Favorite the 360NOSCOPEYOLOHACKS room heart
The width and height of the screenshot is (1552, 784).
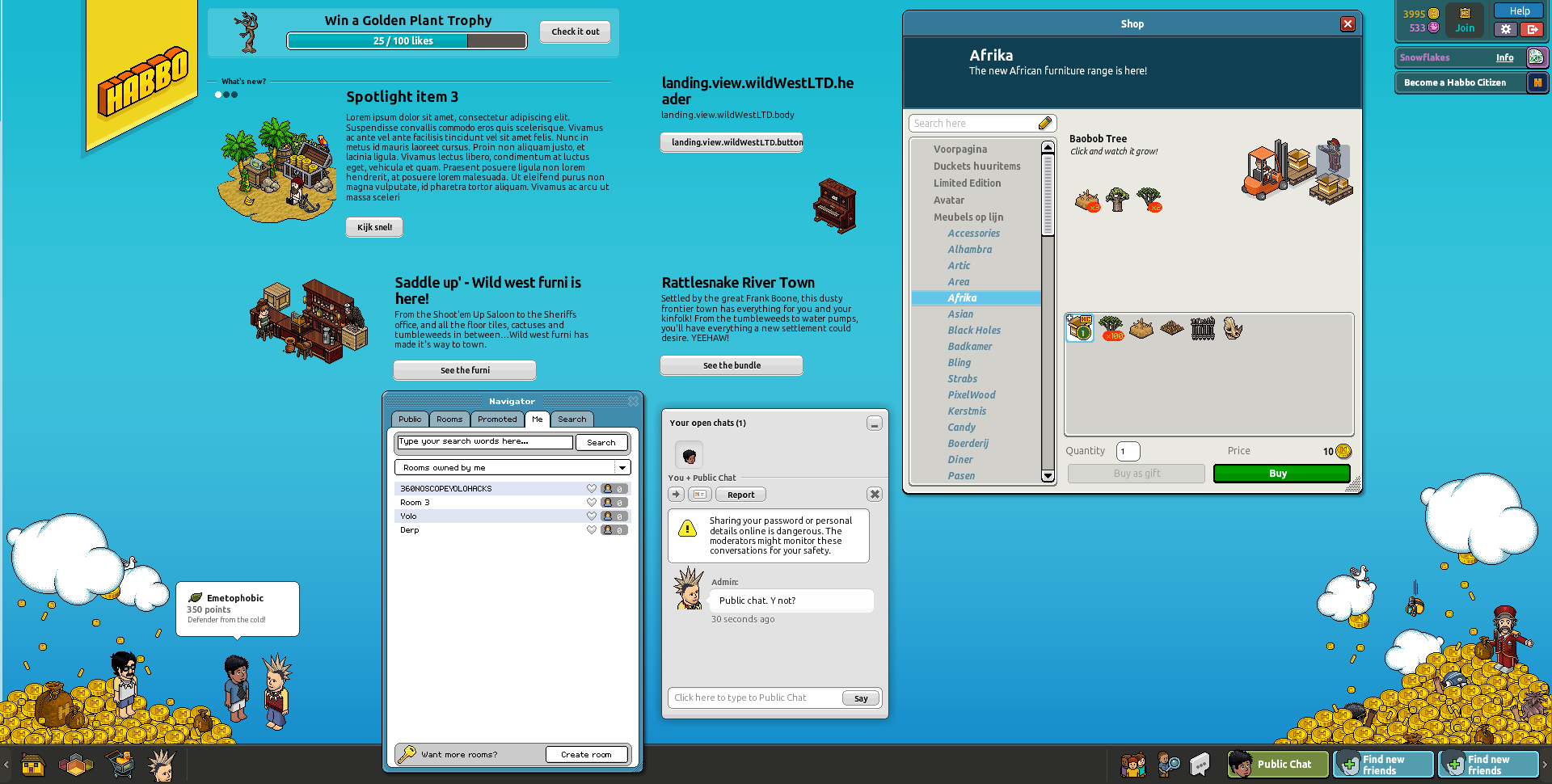[x=592, y=489]
